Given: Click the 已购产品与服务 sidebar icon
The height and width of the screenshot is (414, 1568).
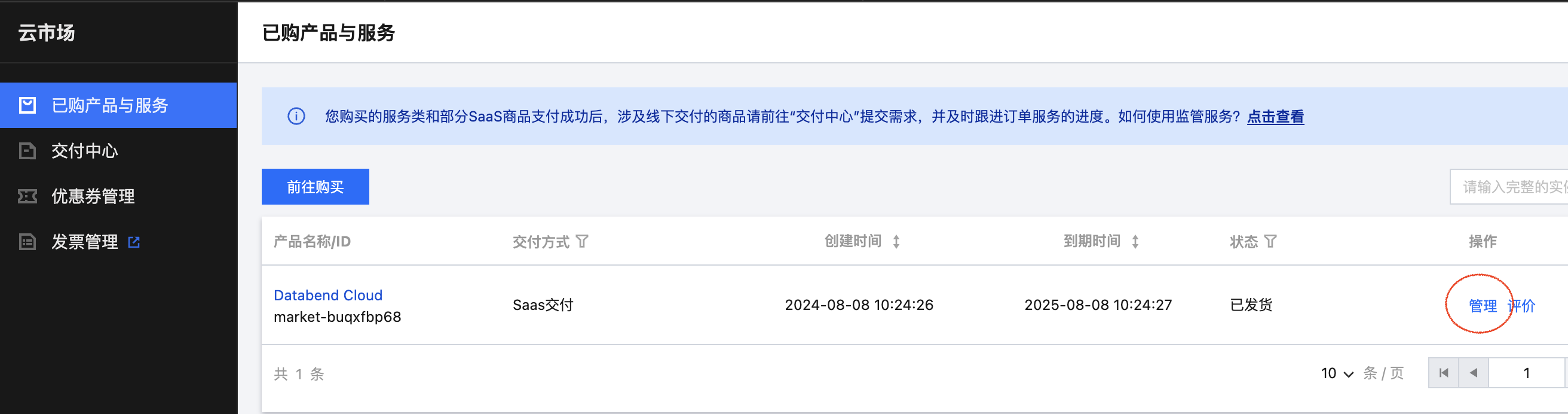Looking at the screenshot, I should click(x=27, y=105).
